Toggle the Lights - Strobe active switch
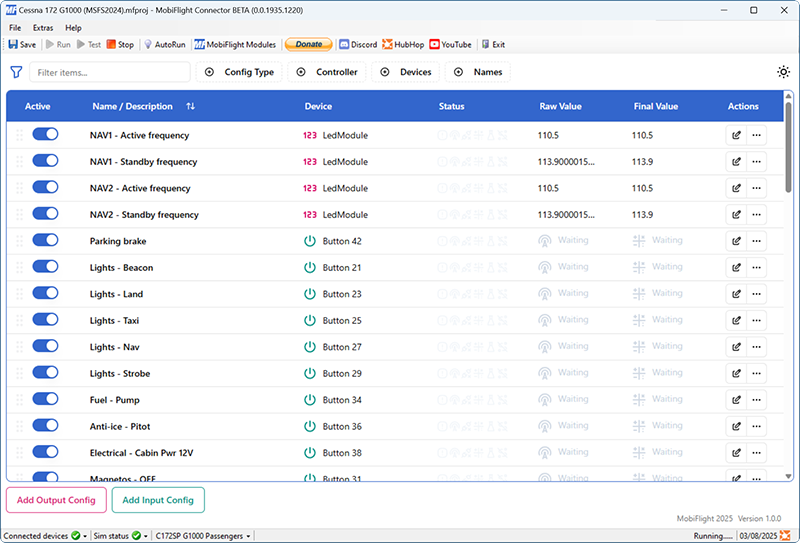Image resolution: width=800 pixels, height=543 pixels. [x=45, y=373]
